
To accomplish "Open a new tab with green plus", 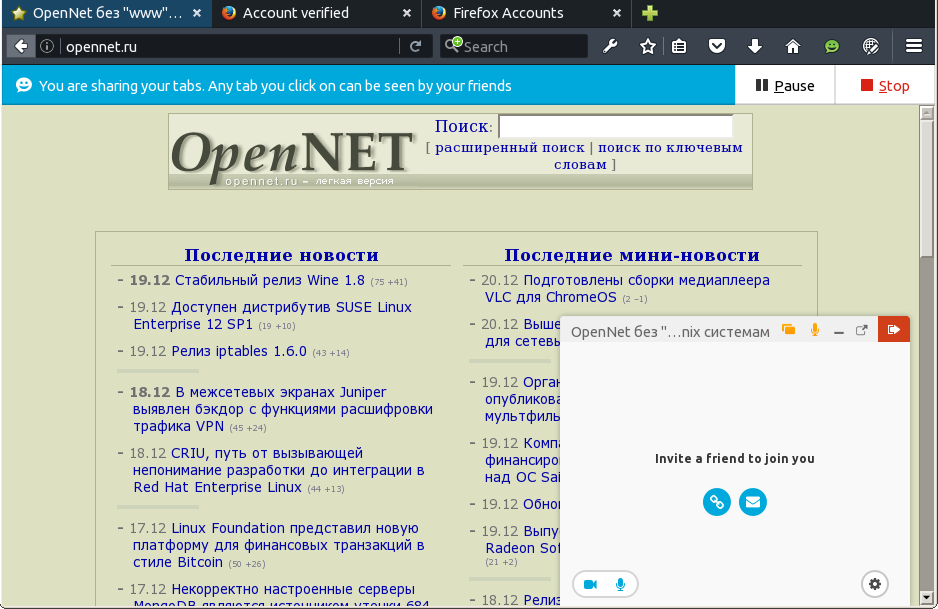I will [650, 13].
